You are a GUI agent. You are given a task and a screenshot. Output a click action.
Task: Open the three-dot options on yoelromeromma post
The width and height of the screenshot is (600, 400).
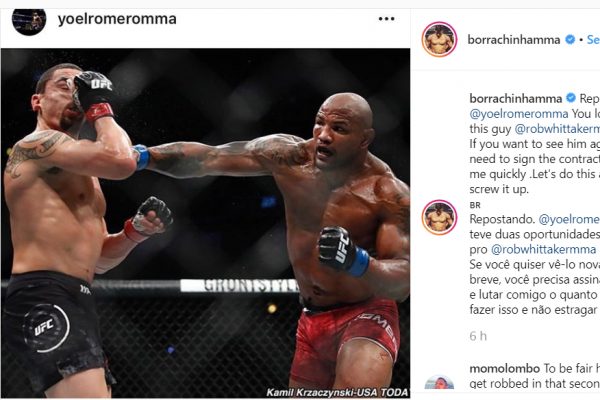(386, 19)
